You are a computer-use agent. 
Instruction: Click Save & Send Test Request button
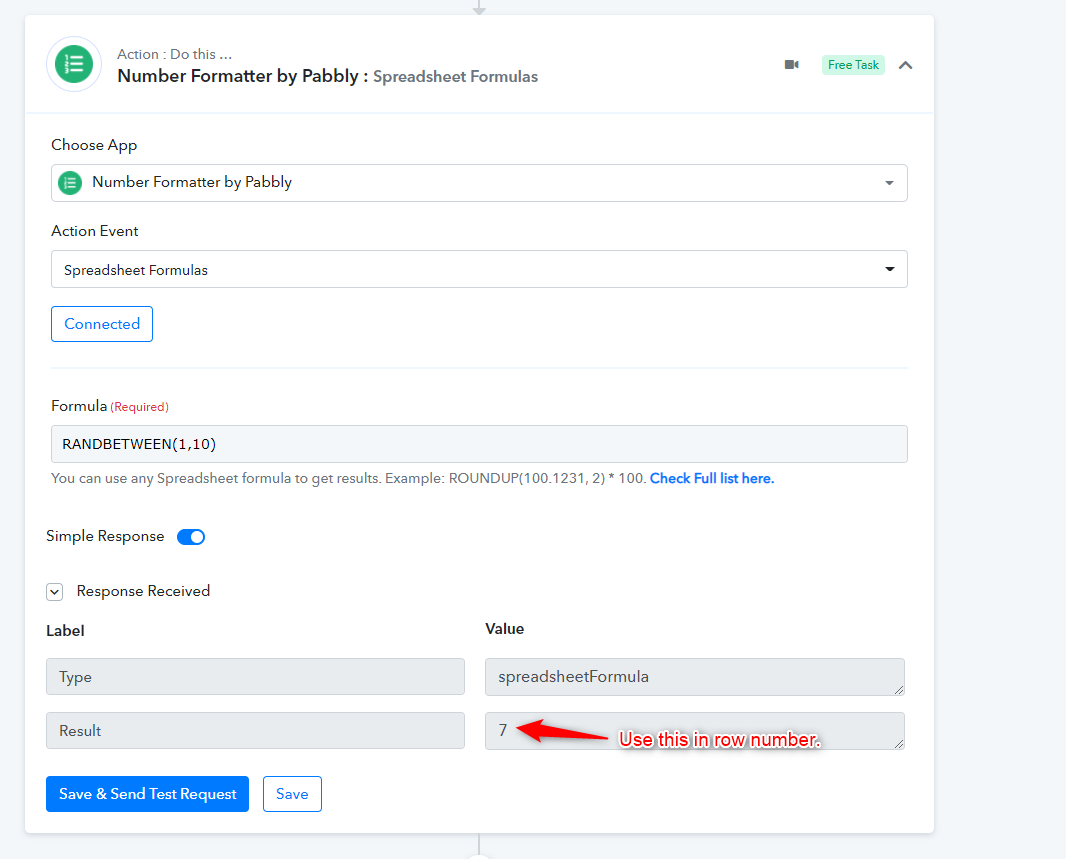tap(148, 794)
